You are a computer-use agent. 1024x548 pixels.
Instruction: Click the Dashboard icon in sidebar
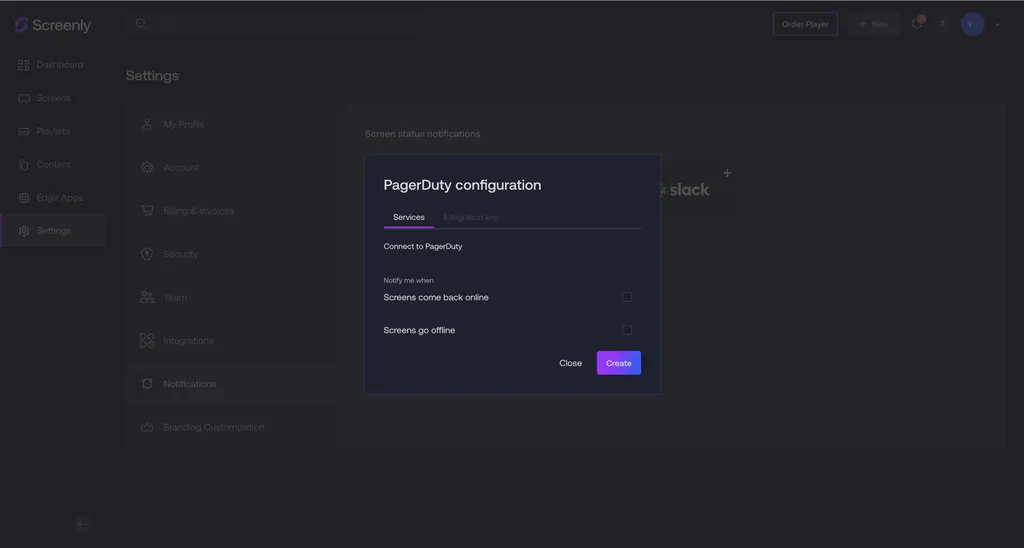point(24,65)
